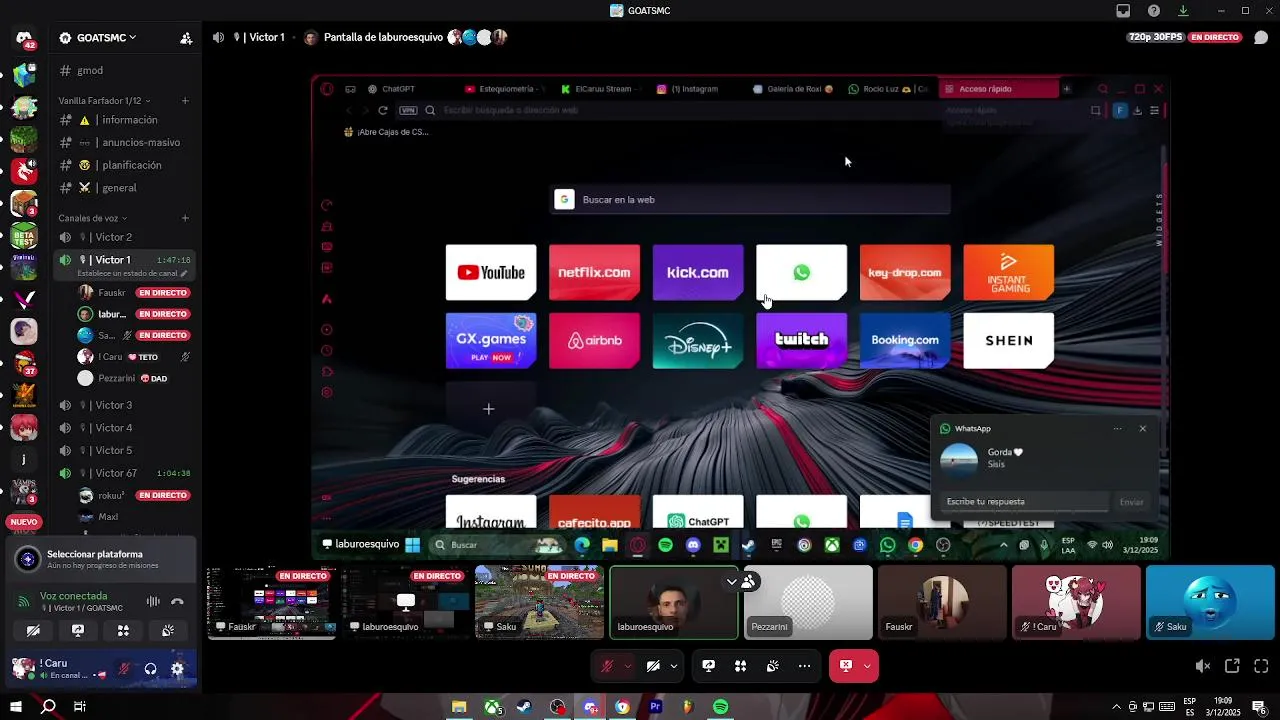1280x720 pixels.
Task: Click share screen icon in call bar
Action: pyautogui.click(x=708, y=666)
